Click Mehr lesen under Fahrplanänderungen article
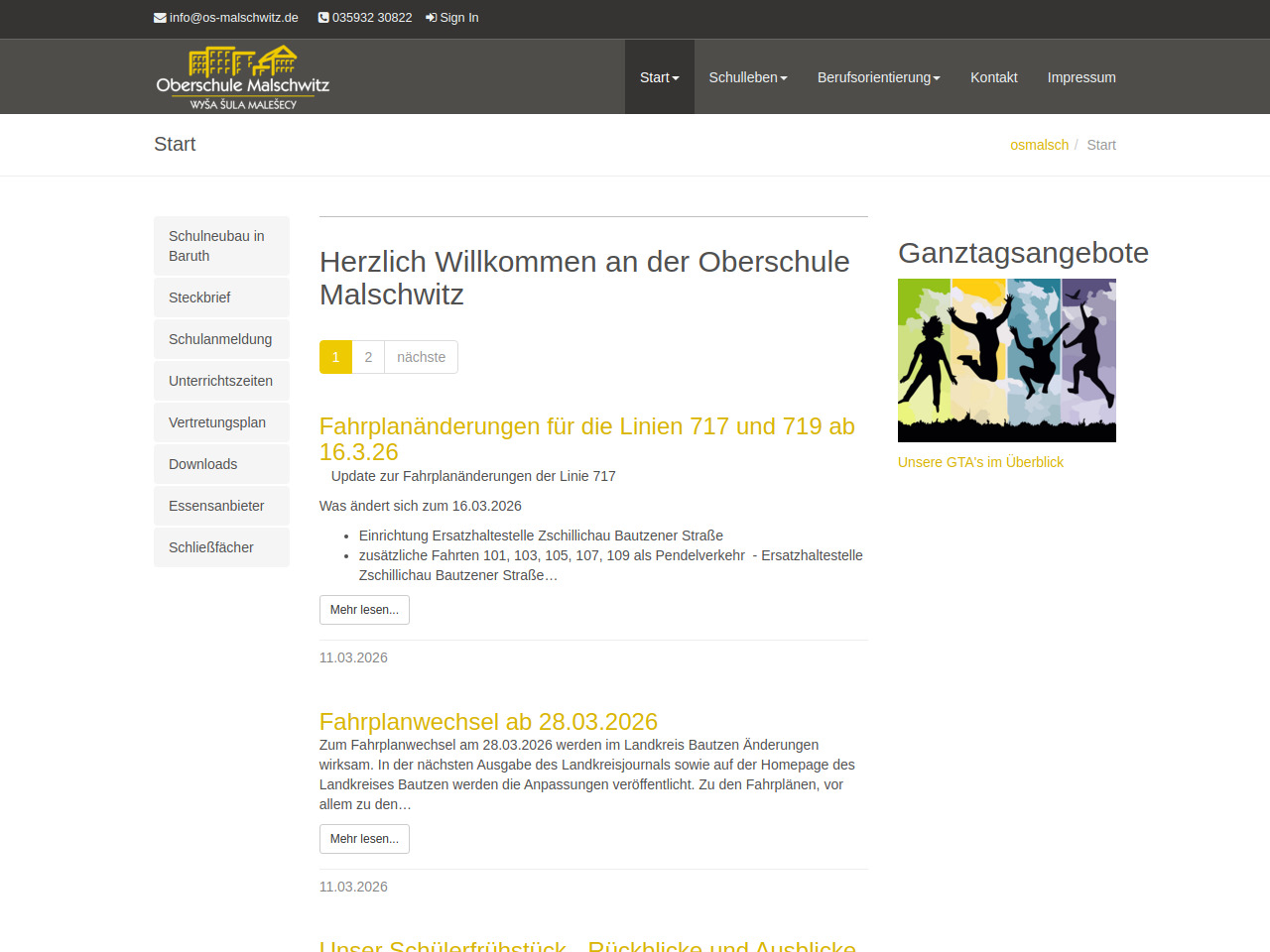 point(364,610)
